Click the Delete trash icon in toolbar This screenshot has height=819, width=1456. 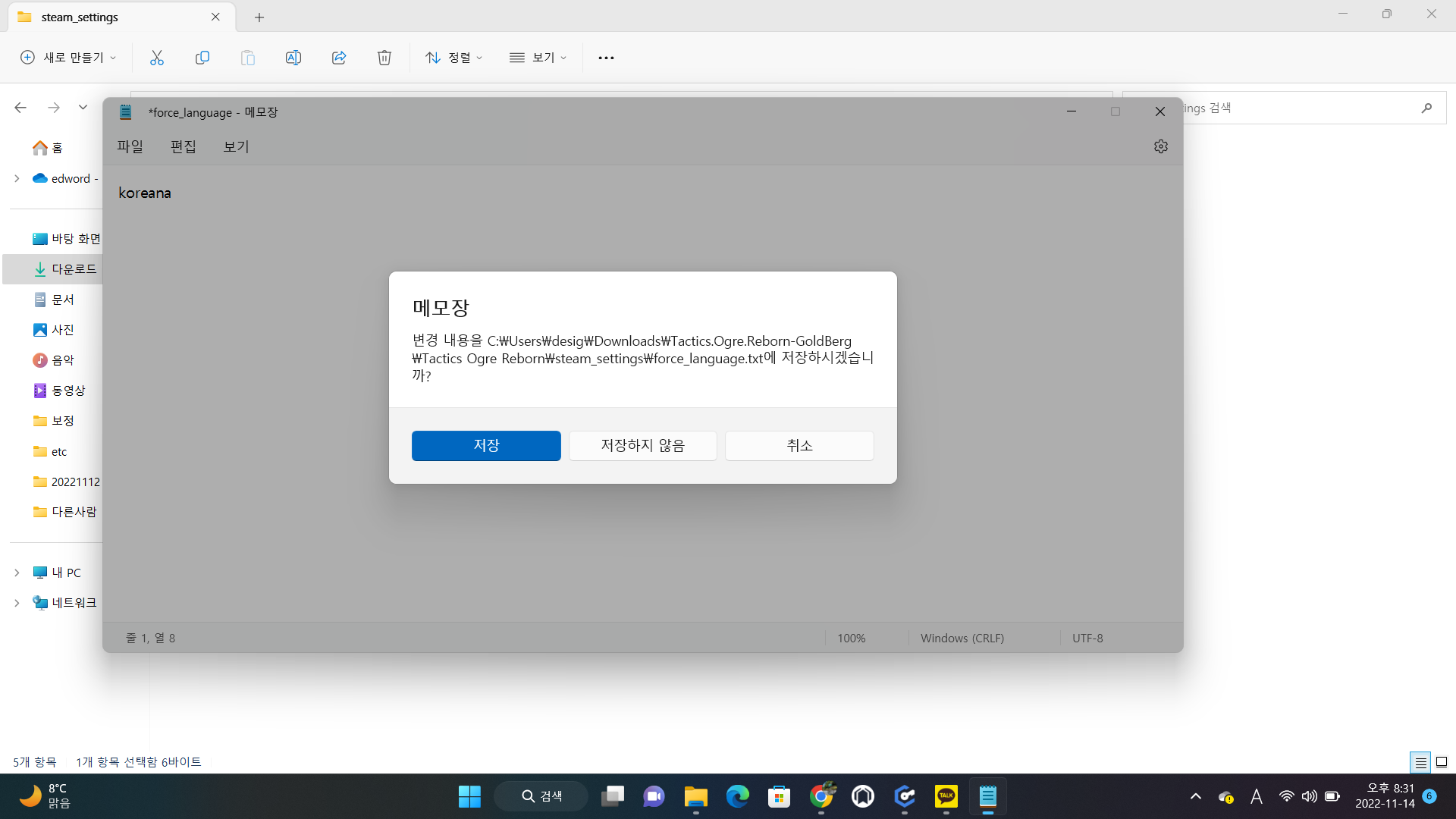(384, 58)
